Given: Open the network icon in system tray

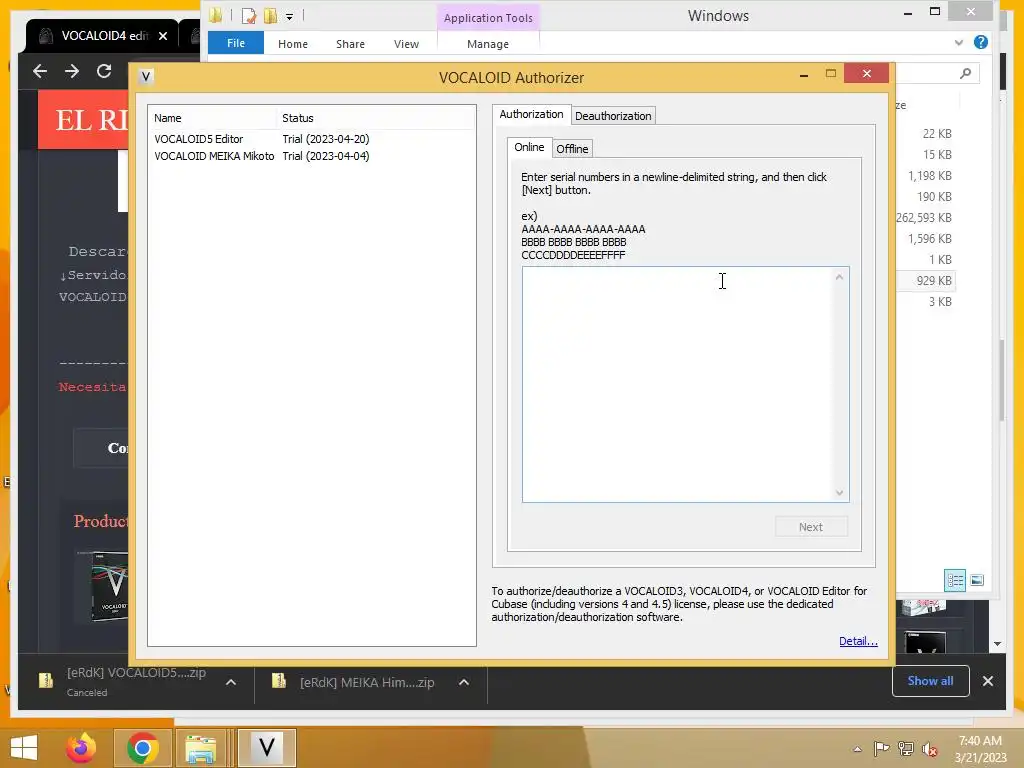Looking at the screenshot, I should pos(905,748).
